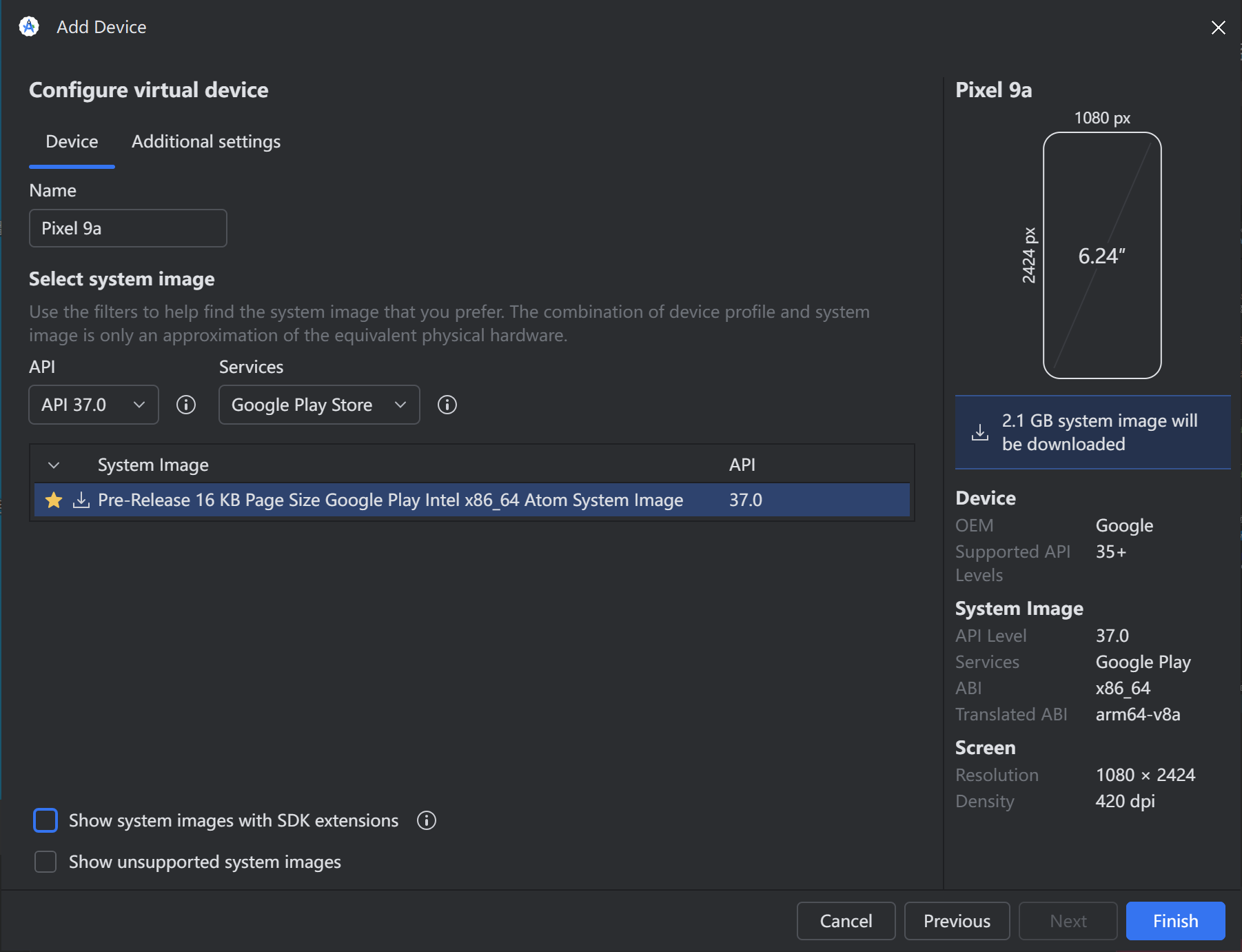The width and height of the screenshot is (1242, 952).
Task: Close the Add Device dialog
Action: point(1218,28)
